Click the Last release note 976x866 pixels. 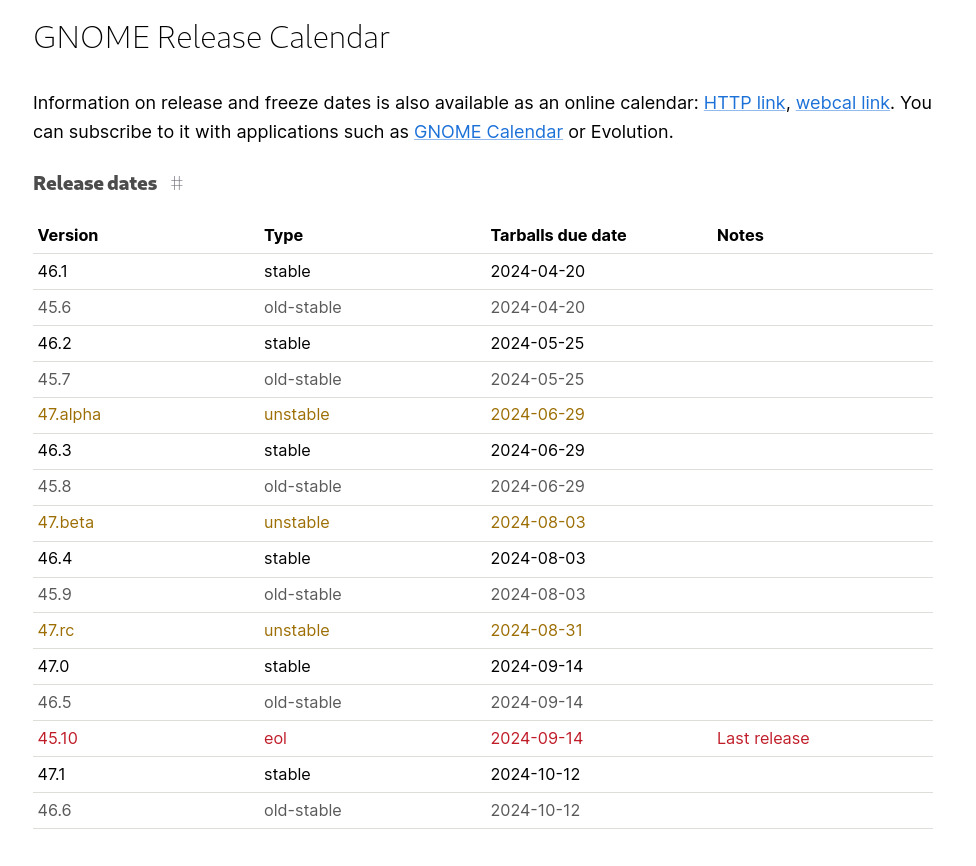[x=763, y=739]
